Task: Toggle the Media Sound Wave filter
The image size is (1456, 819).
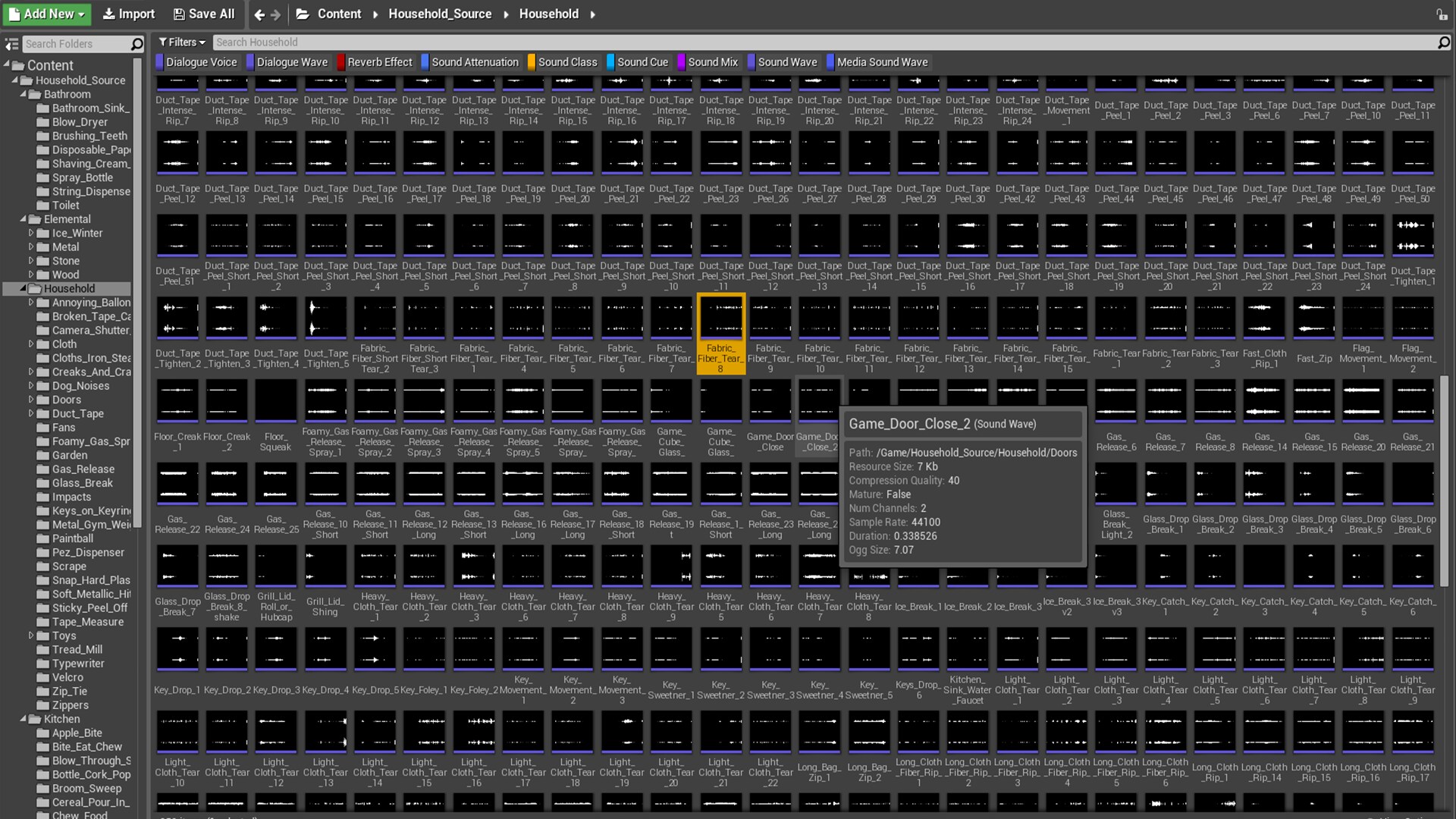Action: tap(881, 62)
